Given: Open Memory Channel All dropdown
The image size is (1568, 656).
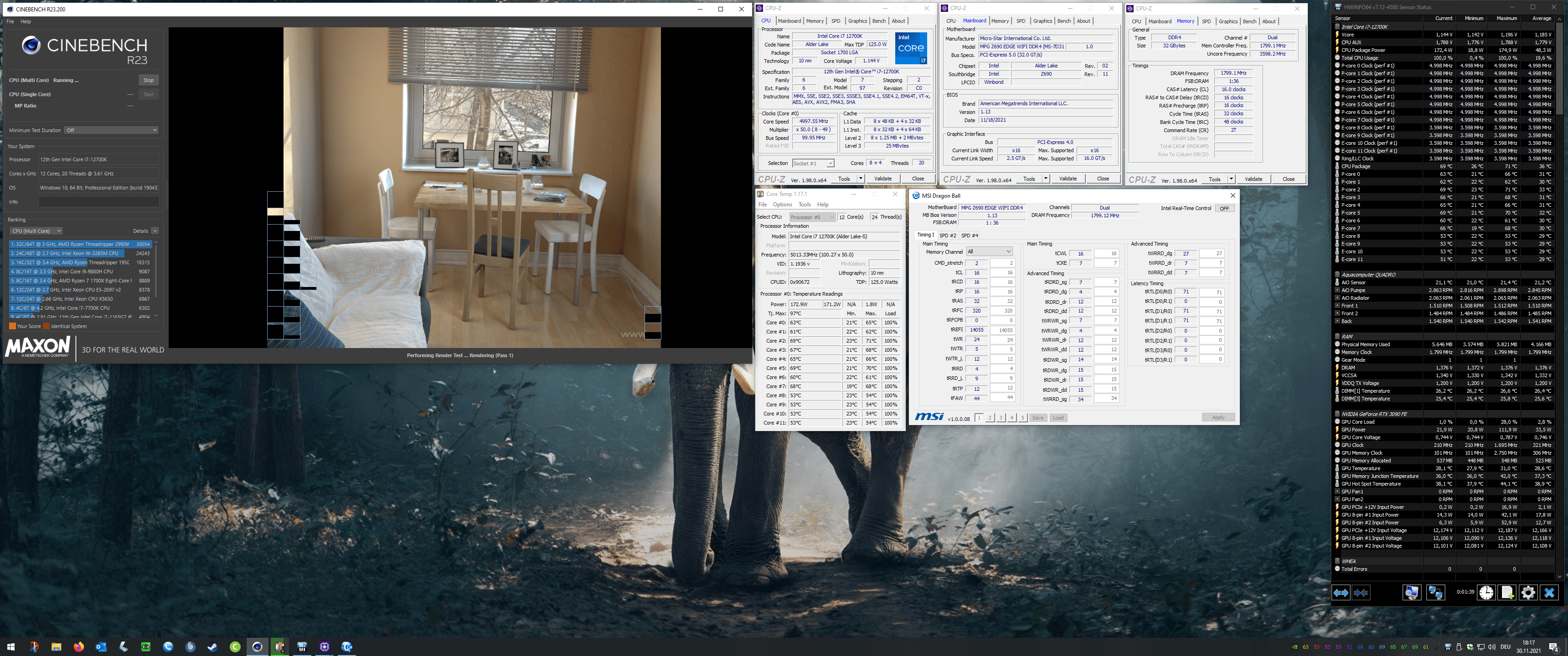Looking at the screenshot, I should coord(989,251).
